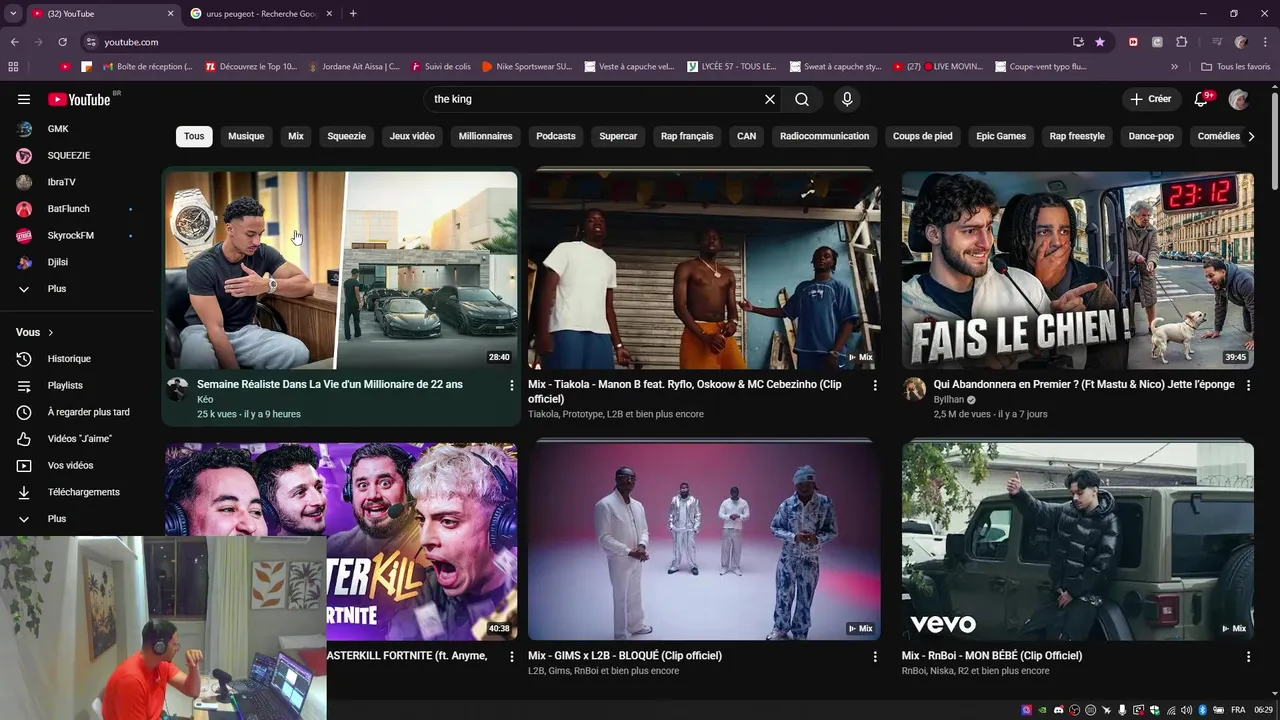Open GIMS x L2B BLOQUÉ mix thumbnail
The height and width of the screenshot is (720, 1280).
(704, 541)
